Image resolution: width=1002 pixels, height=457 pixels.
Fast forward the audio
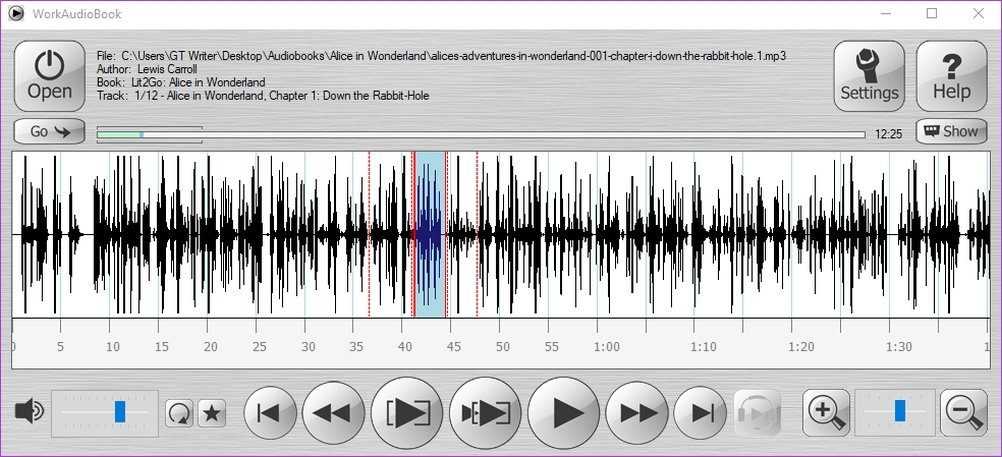(639, 412)
